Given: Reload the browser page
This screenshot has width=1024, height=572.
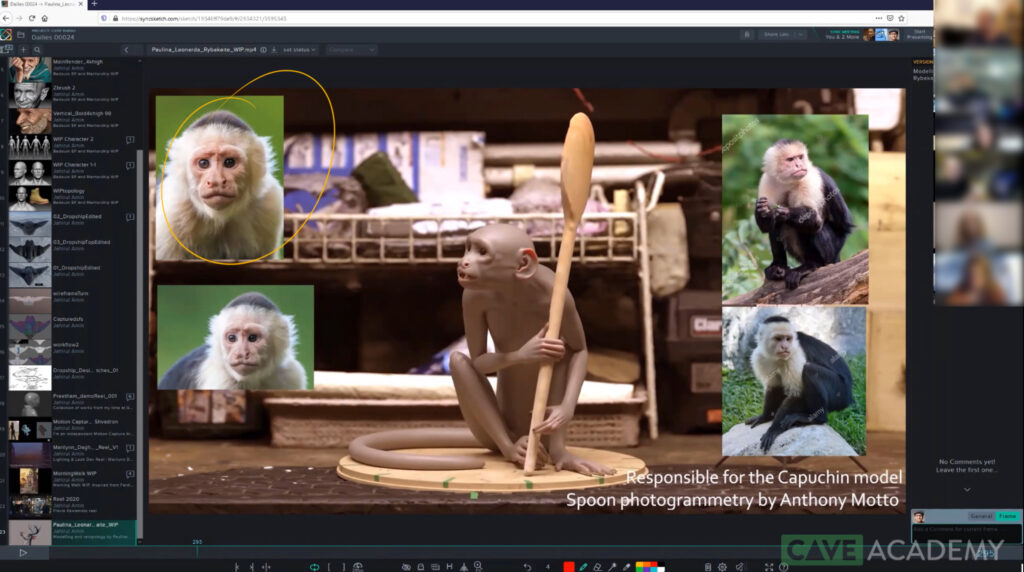Looking at the screenshot, I should 31,18.
